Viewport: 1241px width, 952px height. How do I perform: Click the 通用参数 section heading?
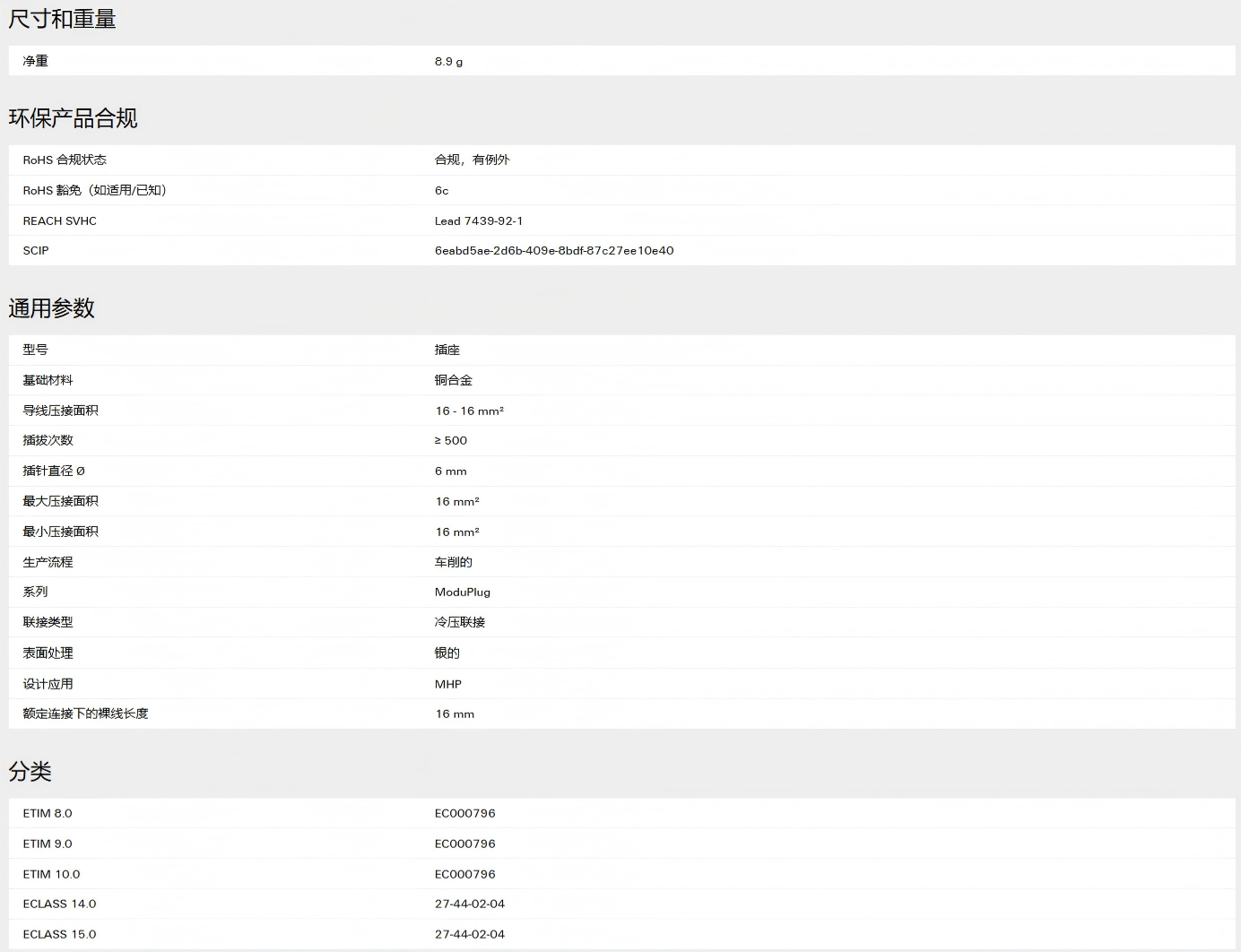pyautogui.click(x=51, y=308)
